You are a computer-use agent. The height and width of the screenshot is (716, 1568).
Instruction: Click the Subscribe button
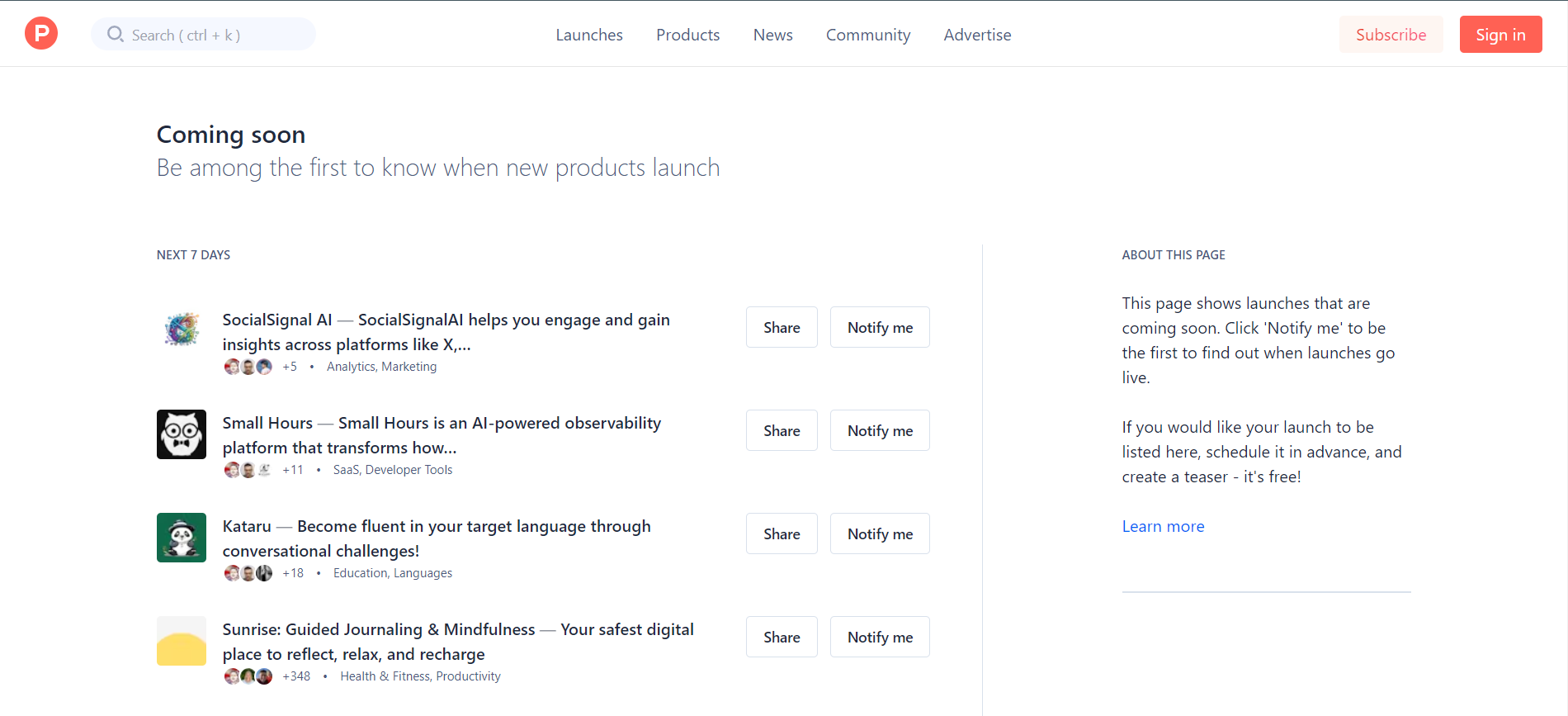(1391, 35)
